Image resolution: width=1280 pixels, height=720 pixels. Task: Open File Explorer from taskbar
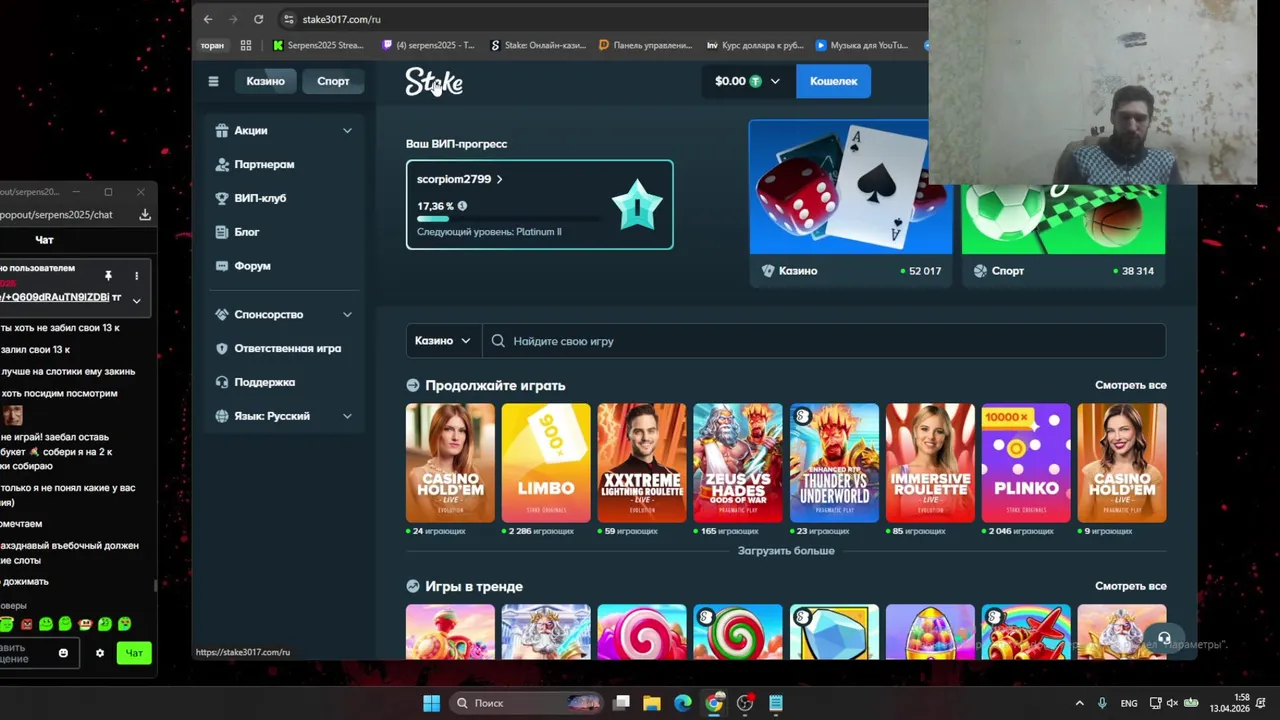pyautogui.click(x=652, y=703)
